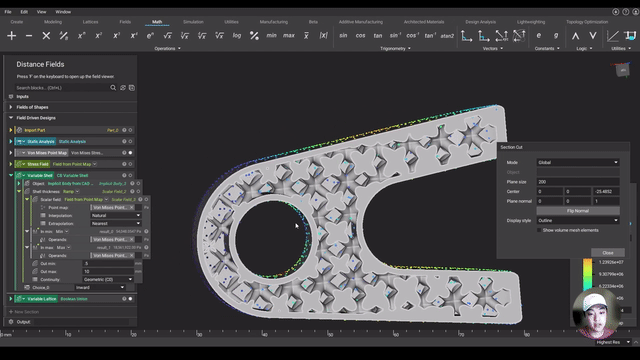
Task: Click the Flip Normal button
Action: click(578, 211)
